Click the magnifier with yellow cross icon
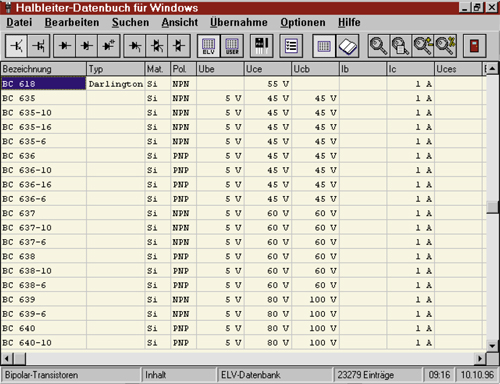 445,46
